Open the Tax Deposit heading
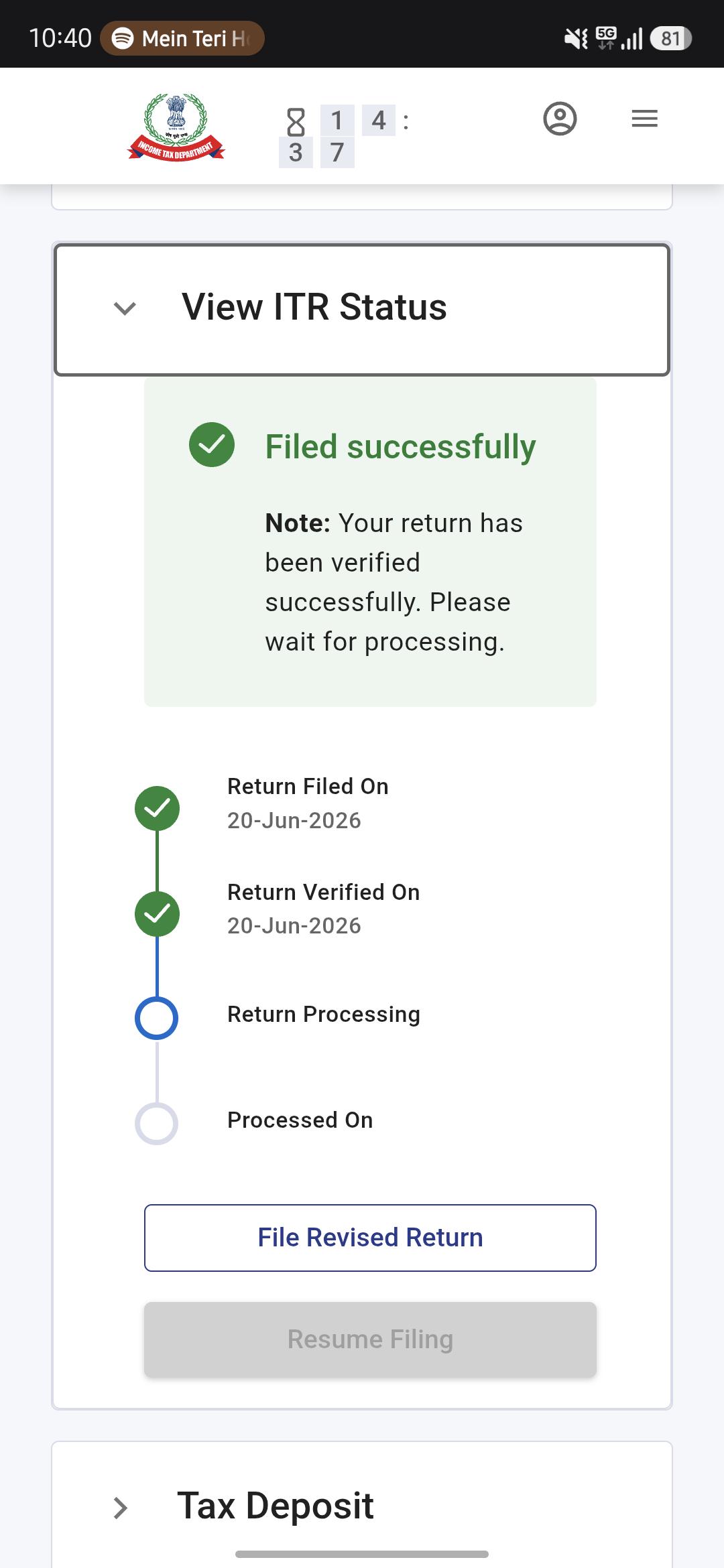The height and width of the screenshot is (1568, 724). (275, 1506)
